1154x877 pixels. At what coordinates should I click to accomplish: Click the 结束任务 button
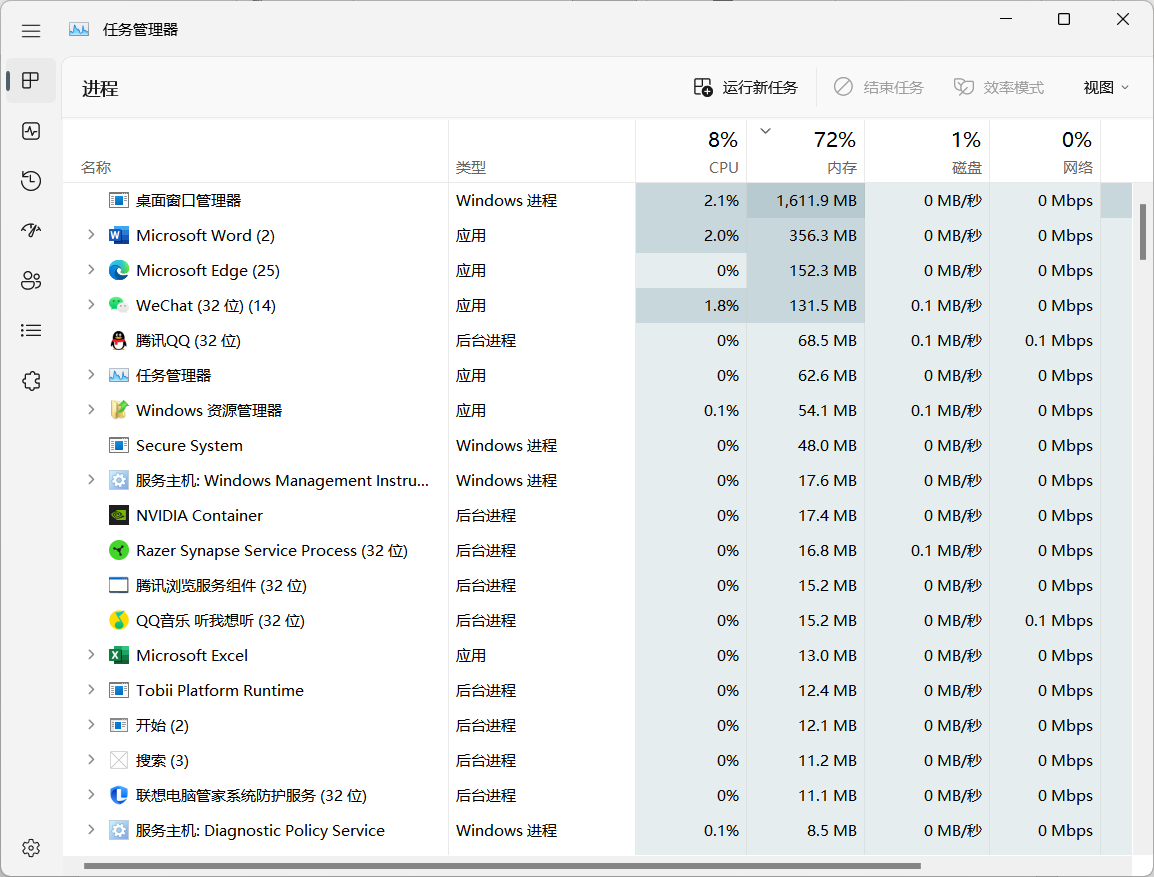[879, 88]
